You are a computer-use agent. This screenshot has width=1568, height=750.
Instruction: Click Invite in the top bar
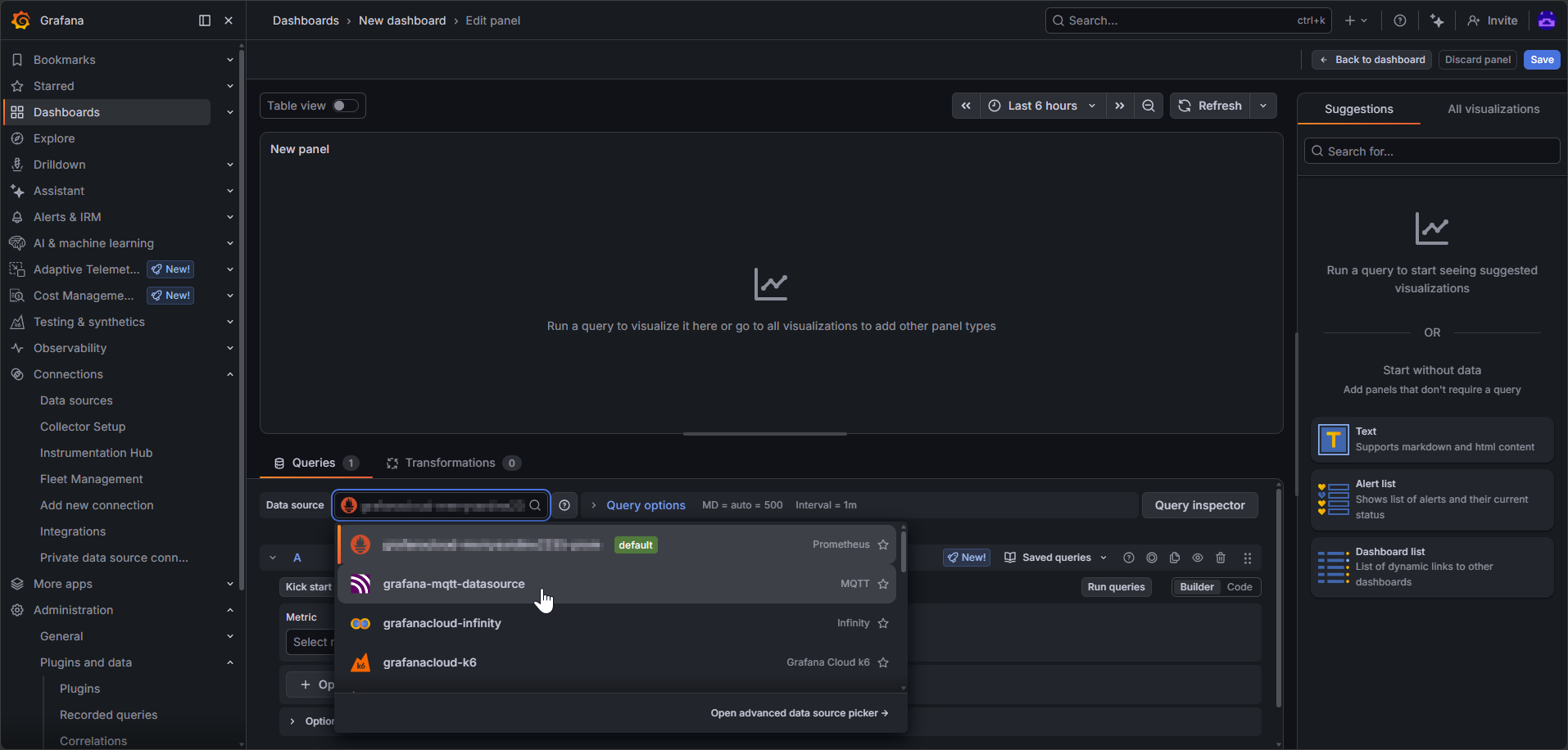[x=1493, y=20]
